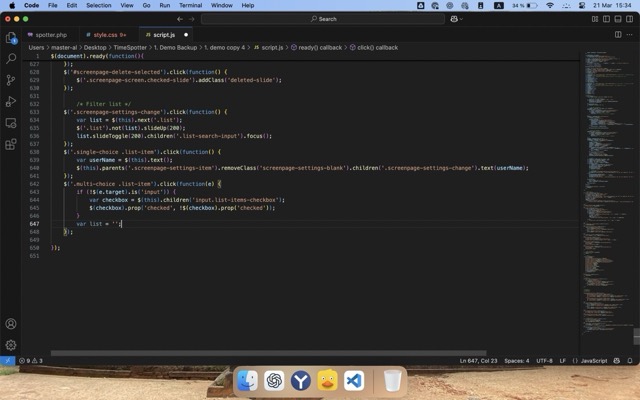Open the JavaScript language mode picker
The height and width of the screenshot is (400, 640).
(x=594, y=360)
